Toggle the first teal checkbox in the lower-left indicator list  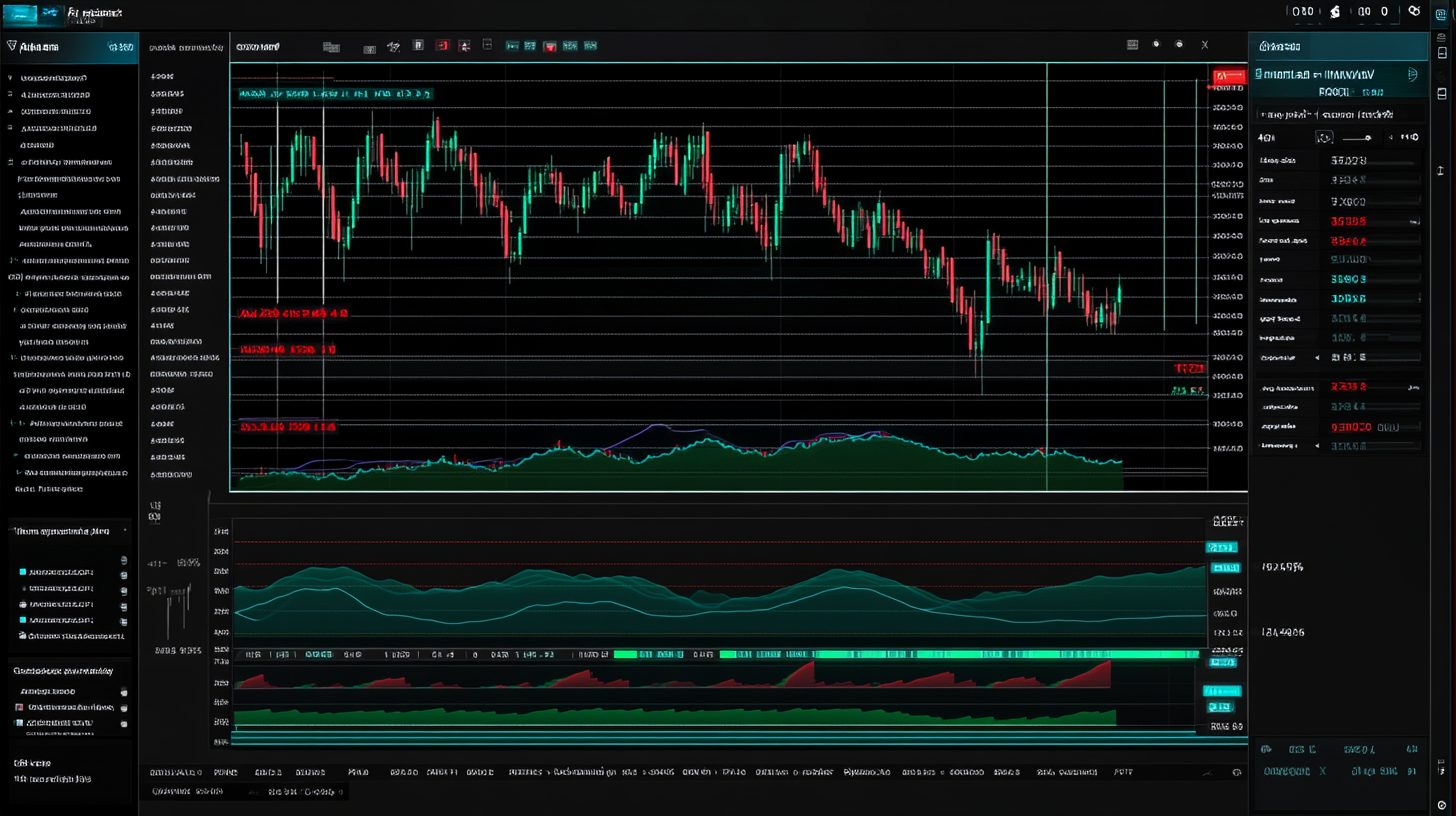23,572
